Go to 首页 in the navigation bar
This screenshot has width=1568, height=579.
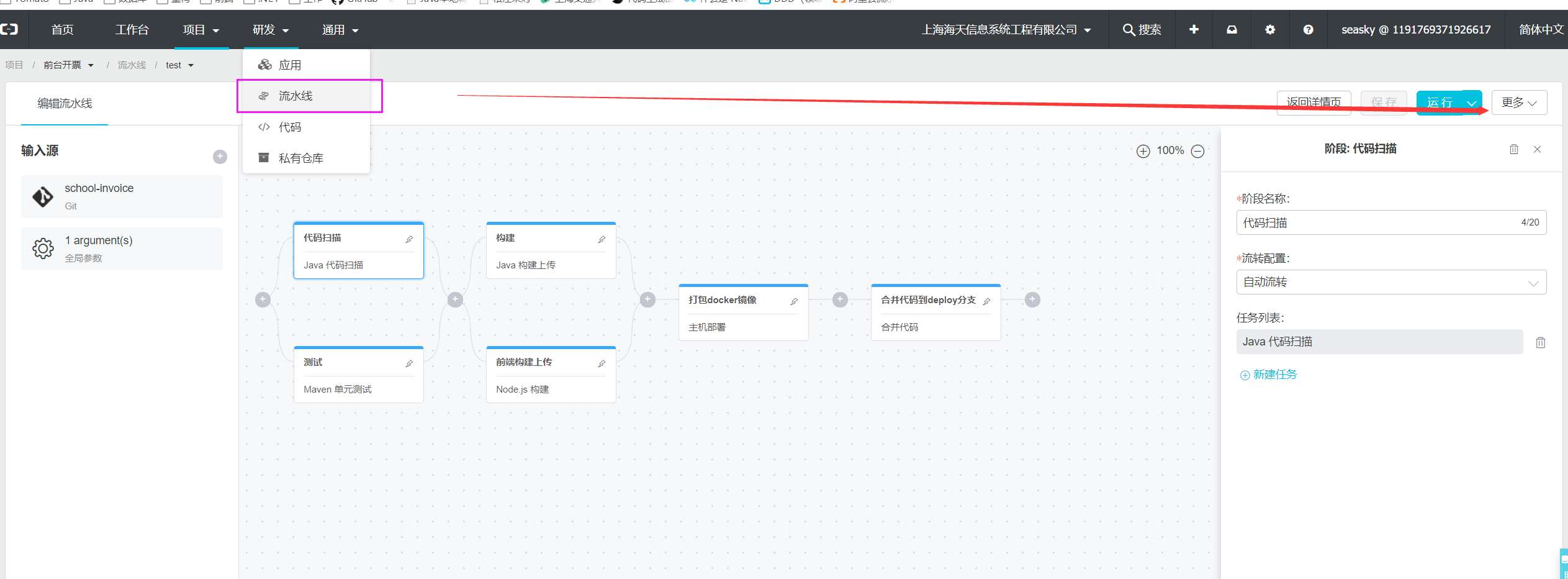coord(62,30)
